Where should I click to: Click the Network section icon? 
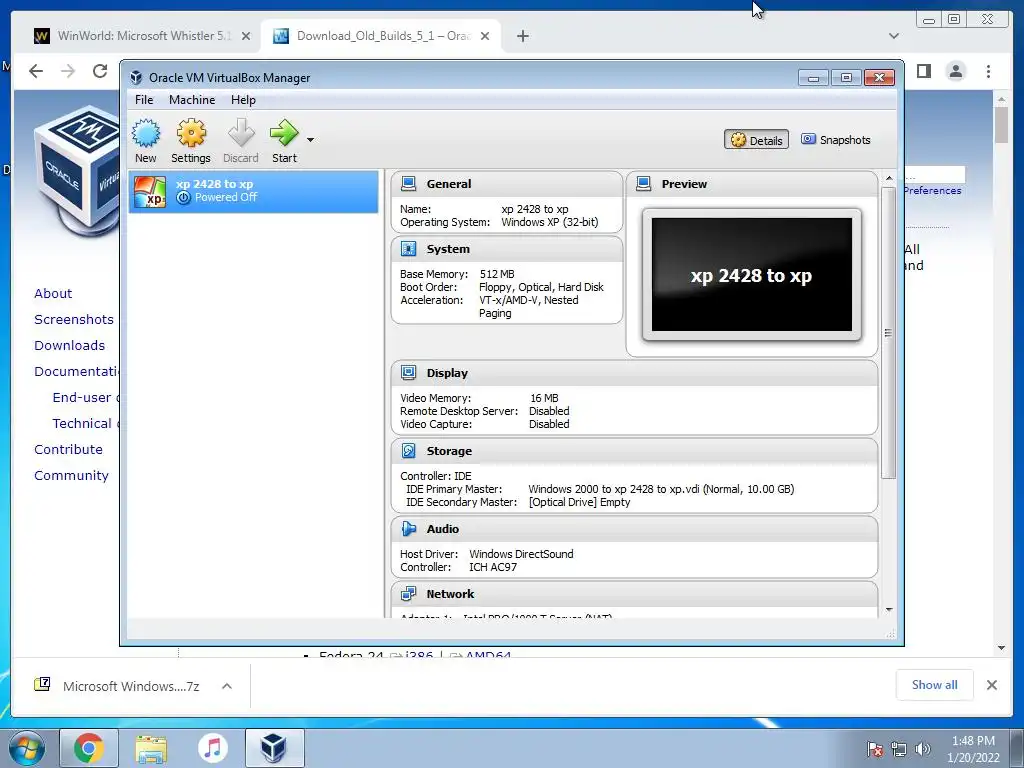[x=409, y=594]
